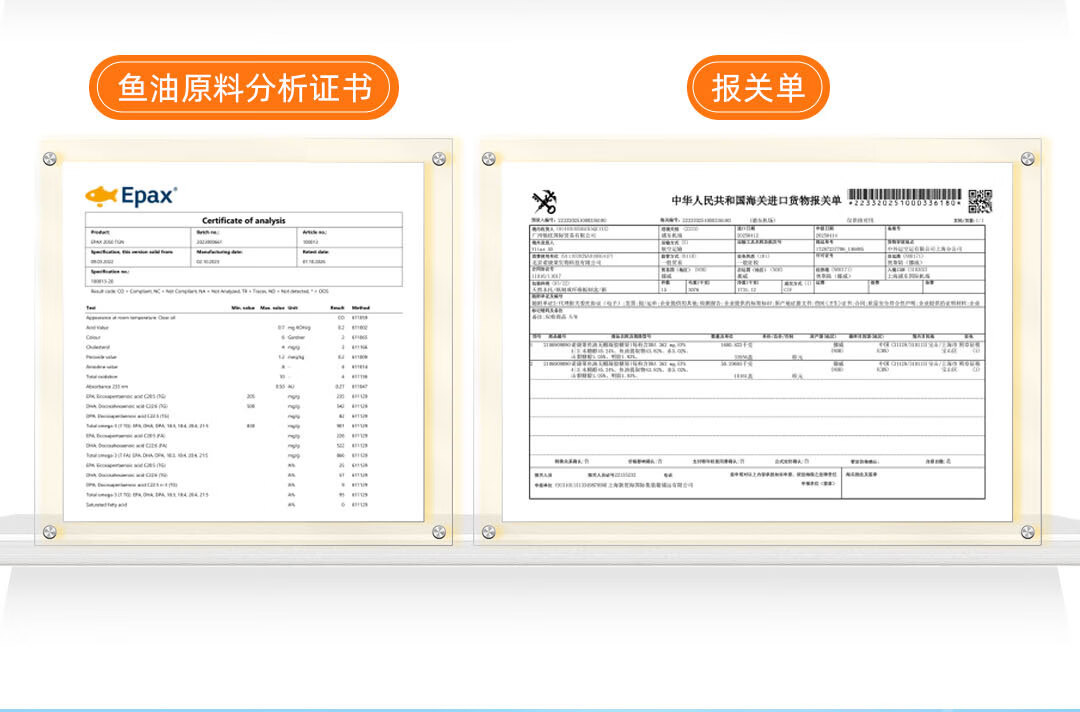Select the 报关单 orange label
1080x712 pixels.
[x=758, y=88]
